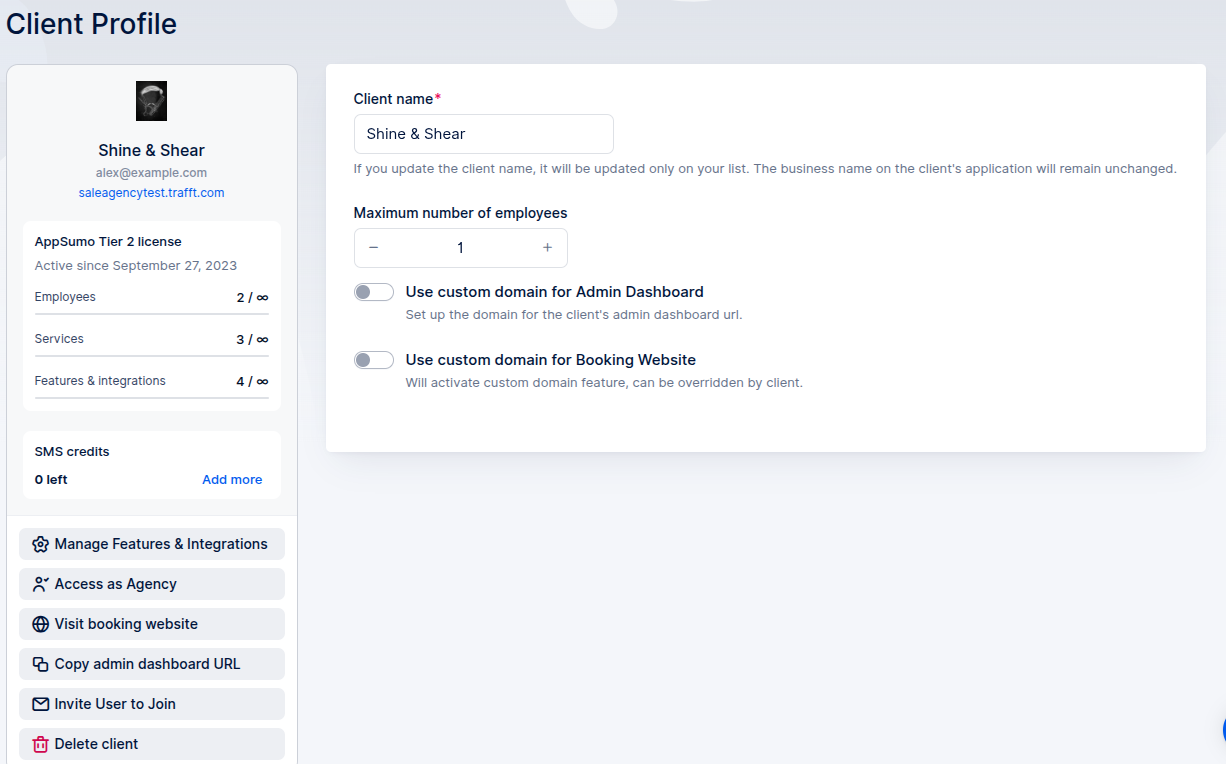Click the blue chat widget at screen edge
This screenshot has width=1226, height=764.
(1220, 729)
